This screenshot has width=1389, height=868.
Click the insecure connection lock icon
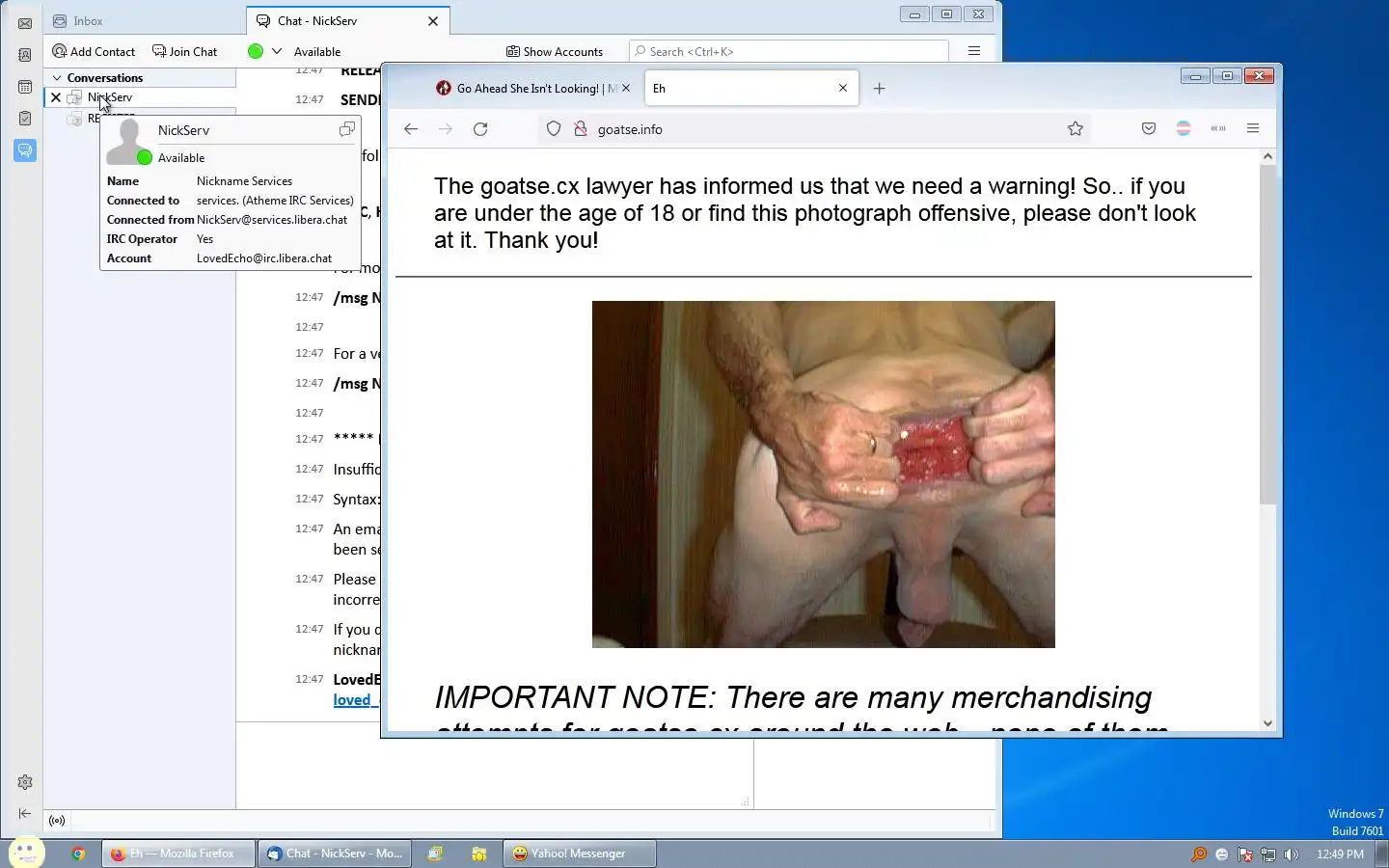tap(581, 128)
